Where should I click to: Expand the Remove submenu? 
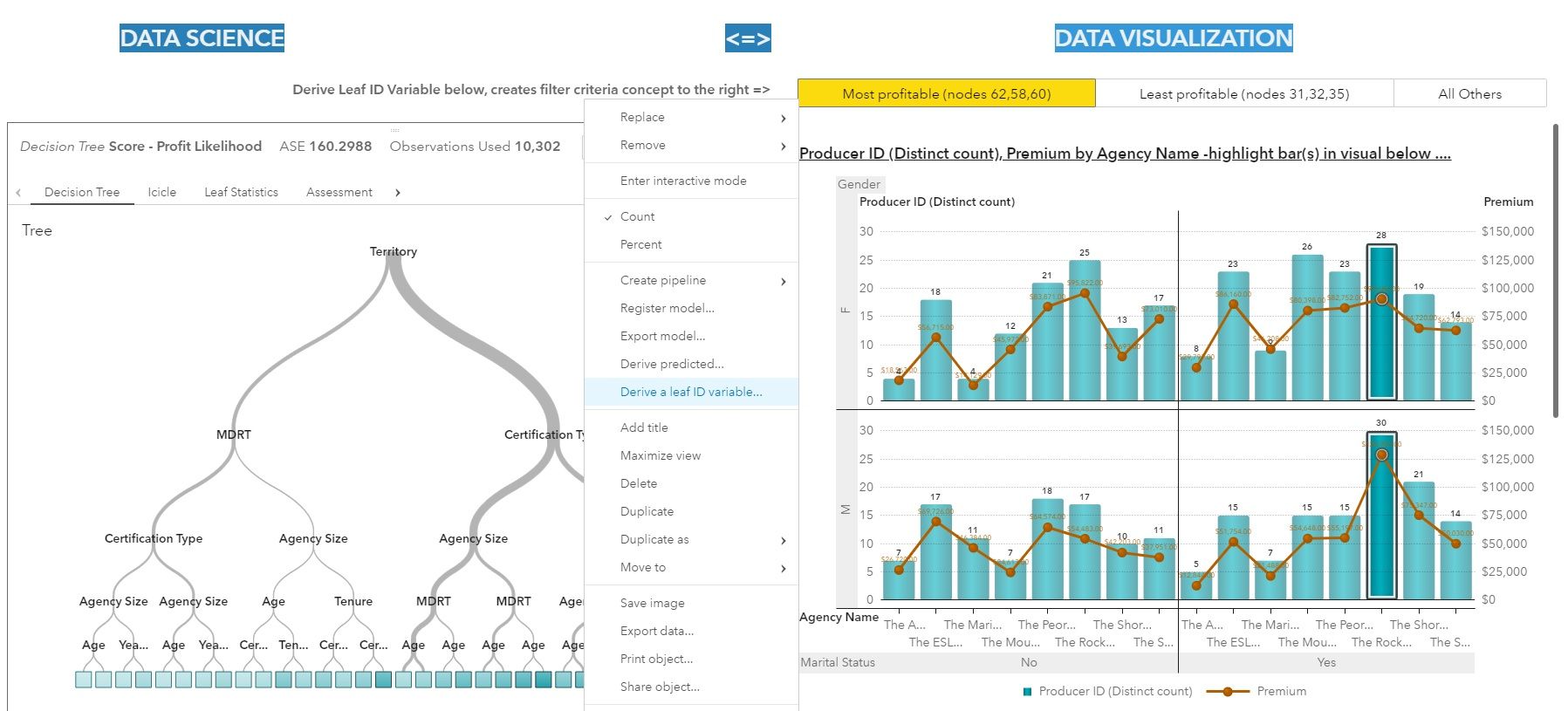783,146
